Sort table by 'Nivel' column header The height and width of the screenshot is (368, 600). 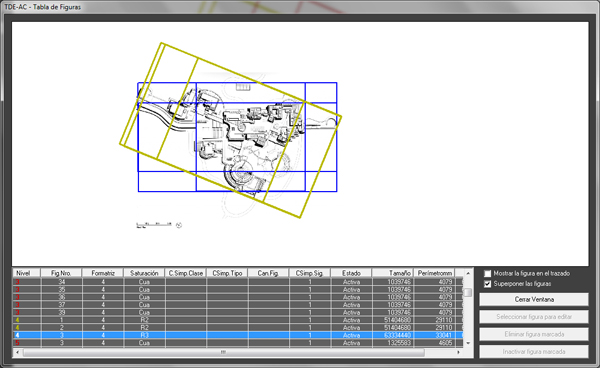26,273
